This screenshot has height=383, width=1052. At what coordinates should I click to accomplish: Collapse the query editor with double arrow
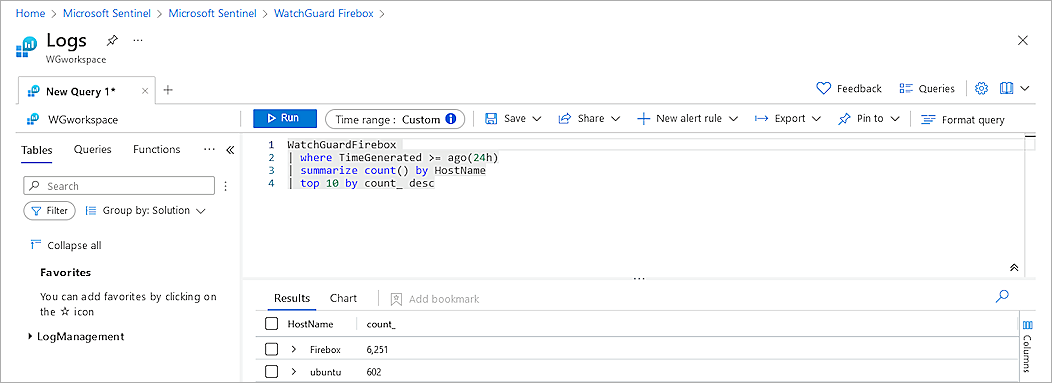[x=1014, y=267]
